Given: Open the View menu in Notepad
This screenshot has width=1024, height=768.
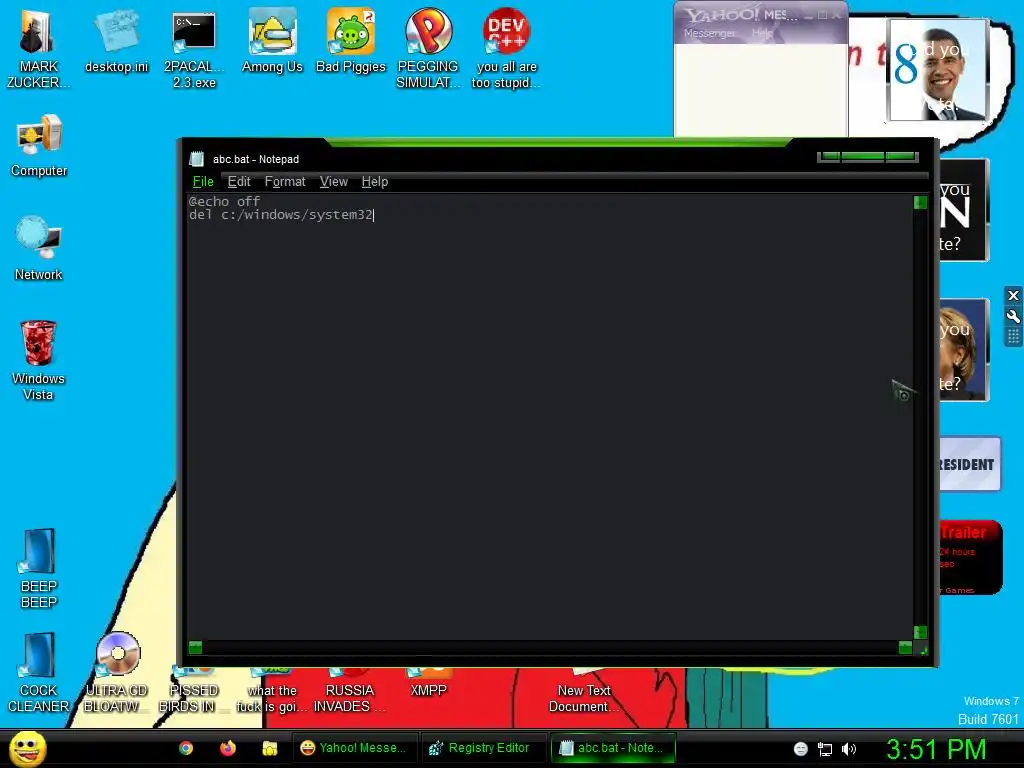Looking at the screenshot, I should 334,182.
